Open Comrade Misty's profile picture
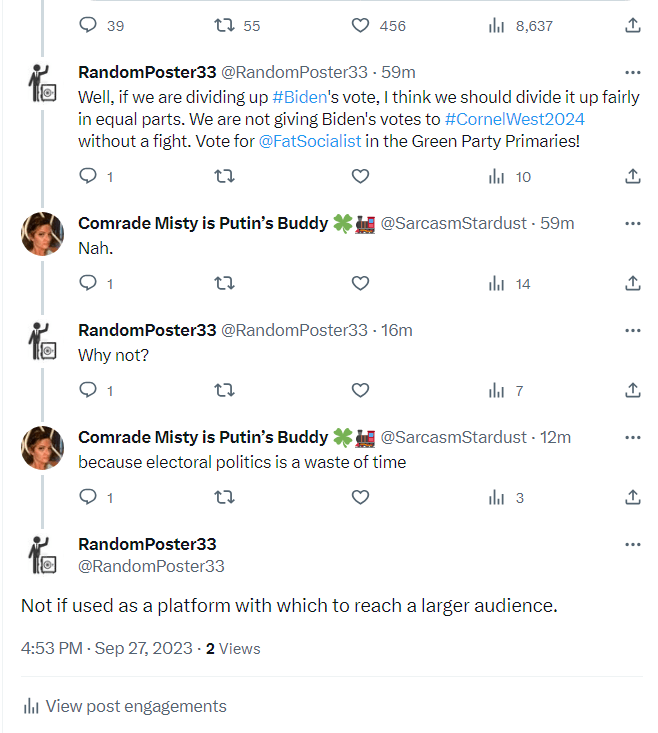Viewport: 658px width, 733px height. tap(42, 234)
